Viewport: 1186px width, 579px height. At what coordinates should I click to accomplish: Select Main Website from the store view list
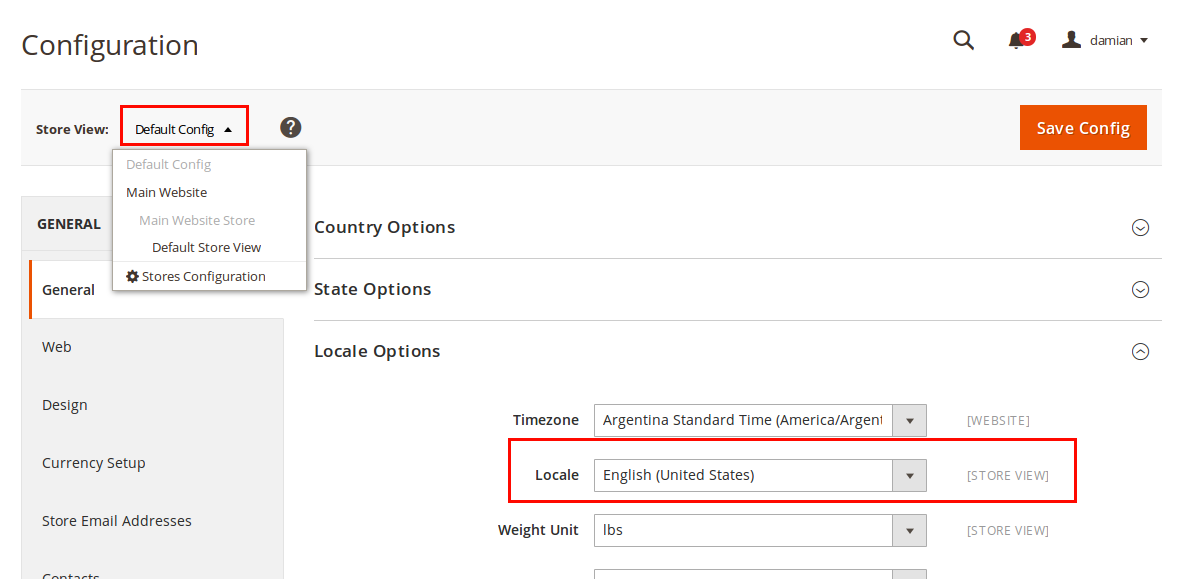(x=166, y=192)
